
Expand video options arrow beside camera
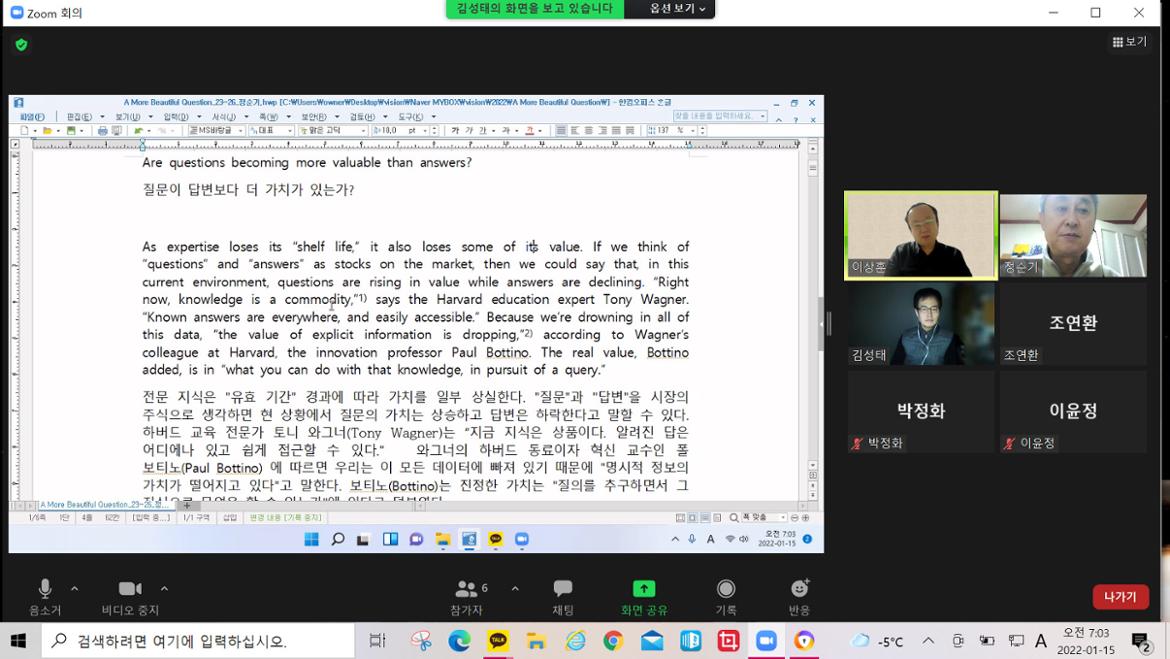click(x=164, y=589)
